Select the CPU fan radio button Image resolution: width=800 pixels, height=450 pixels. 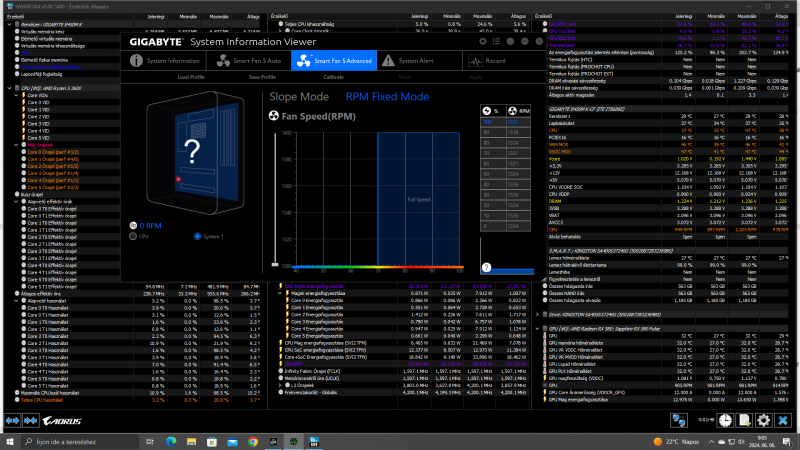click(x=133, y=236)
